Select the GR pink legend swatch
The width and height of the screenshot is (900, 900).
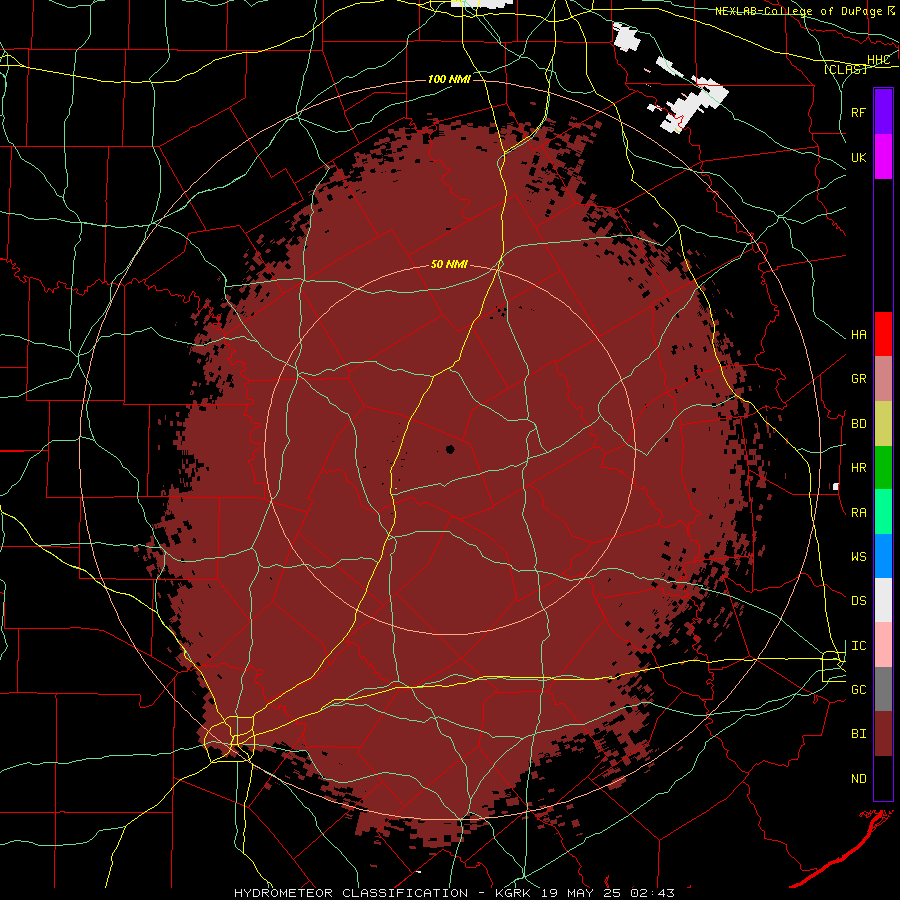[883, 379]
